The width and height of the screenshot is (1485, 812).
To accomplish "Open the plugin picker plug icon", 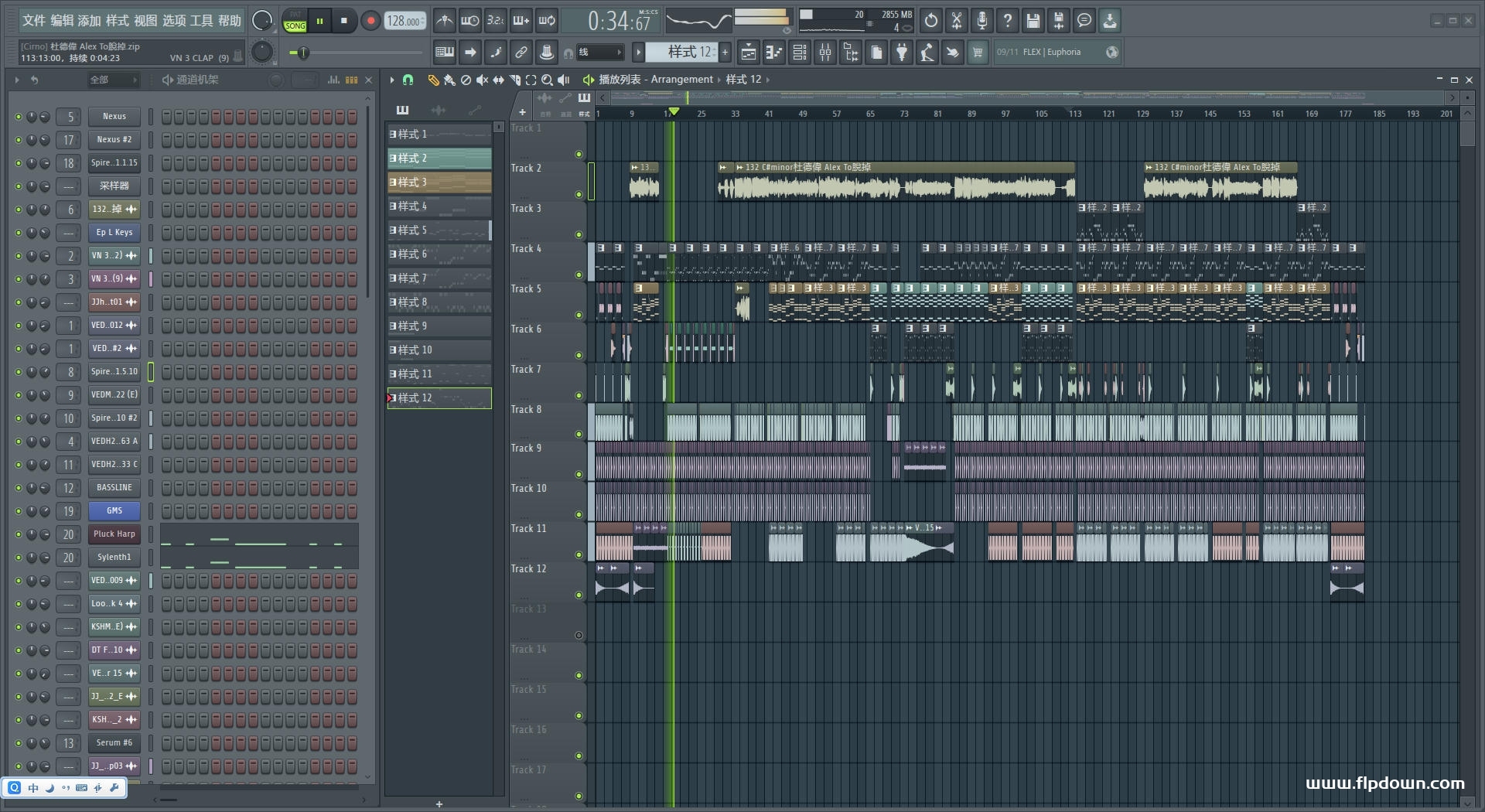I will [902, 53].
